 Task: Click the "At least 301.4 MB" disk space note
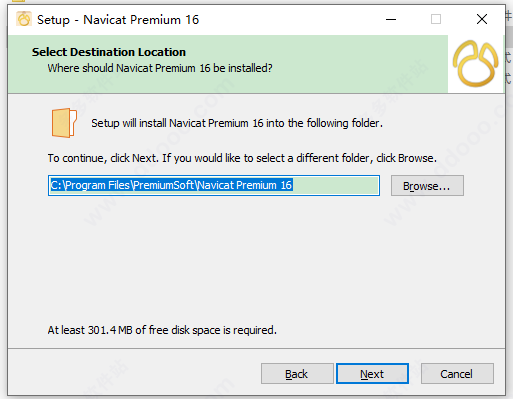(162, 330)
